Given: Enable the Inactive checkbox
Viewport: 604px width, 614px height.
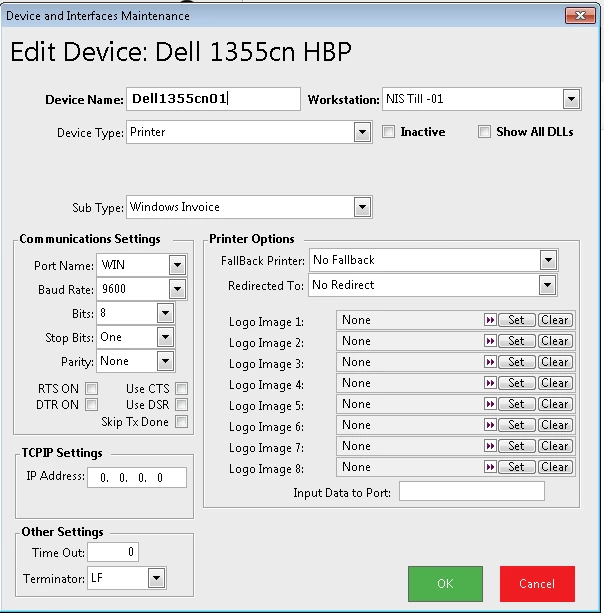Looking at the screenshot, I should (390, 132).
